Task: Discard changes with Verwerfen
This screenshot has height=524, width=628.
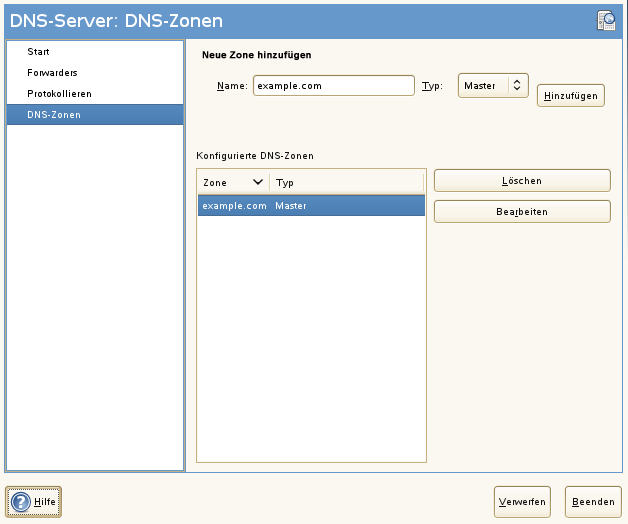Action: point(523,502)
